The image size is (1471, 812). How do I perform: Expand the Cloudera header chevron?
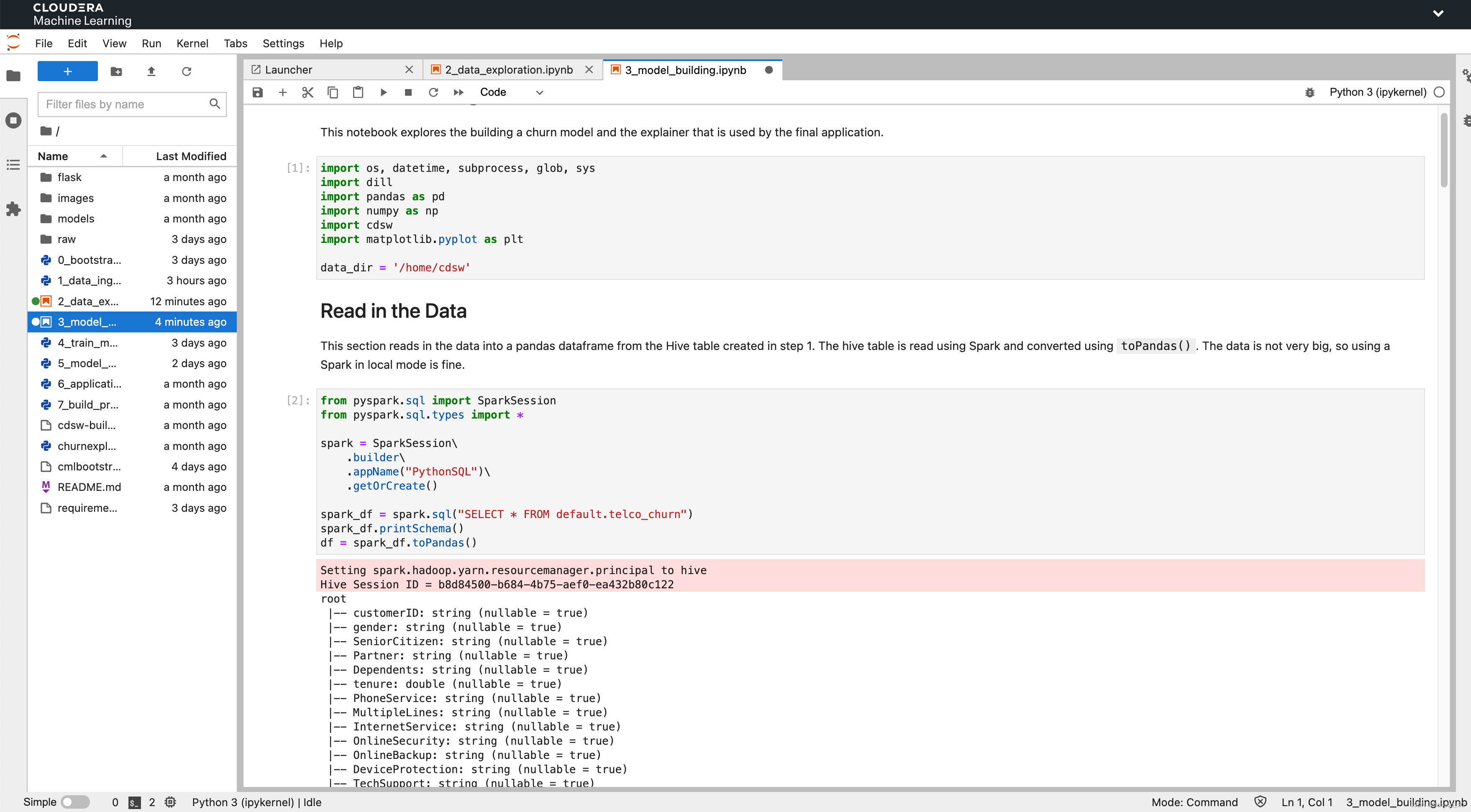click(1438, 14)
